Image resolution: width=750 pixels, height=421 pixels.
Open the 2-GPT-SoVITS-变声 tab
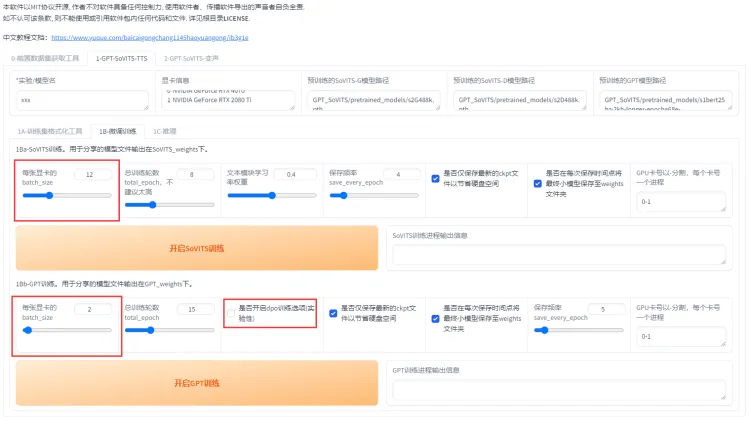[x=191, y=58]
